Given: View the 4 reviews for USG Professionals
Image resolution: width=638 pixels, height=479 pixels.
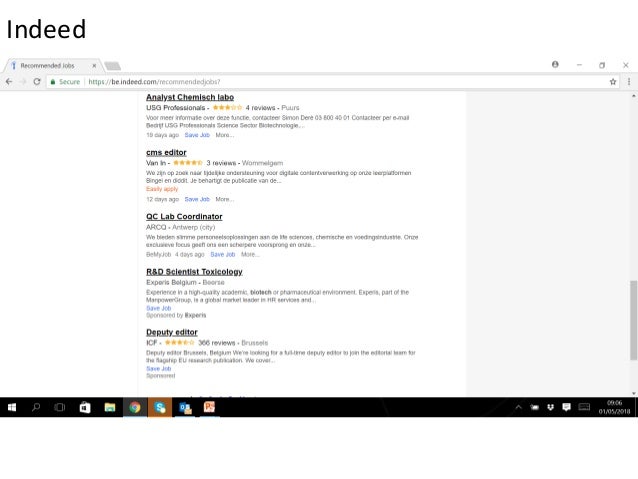Looking at the screenshot, I should tap(260, 108).
